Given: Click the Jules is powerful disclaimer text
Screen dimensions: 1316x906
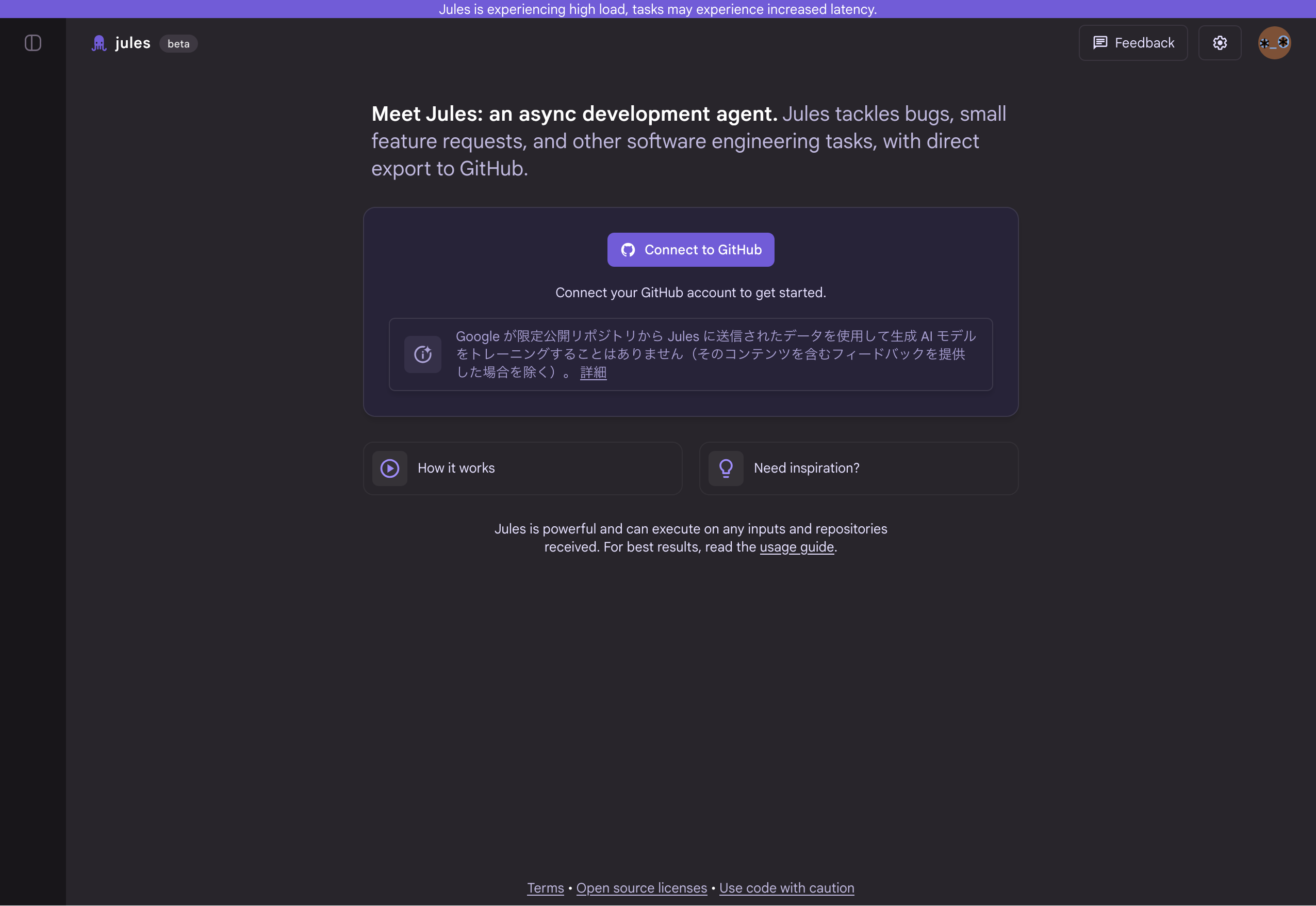Looking at the screenshot, I should [690, 538].
